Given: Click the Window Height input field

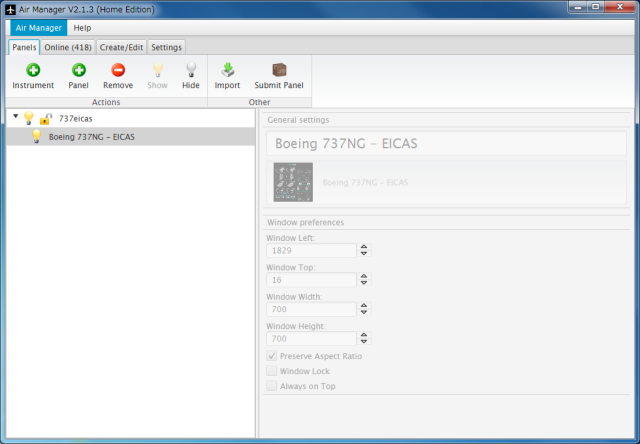Looking at the screenshot, I should click(311, 338).
